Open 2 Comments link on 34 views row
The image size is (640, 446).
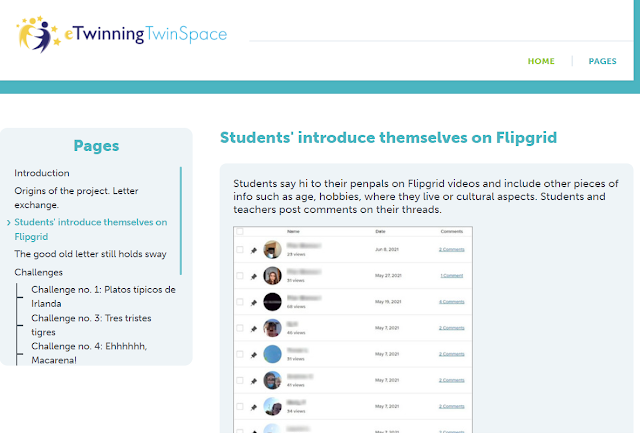[x=451, y=406]
